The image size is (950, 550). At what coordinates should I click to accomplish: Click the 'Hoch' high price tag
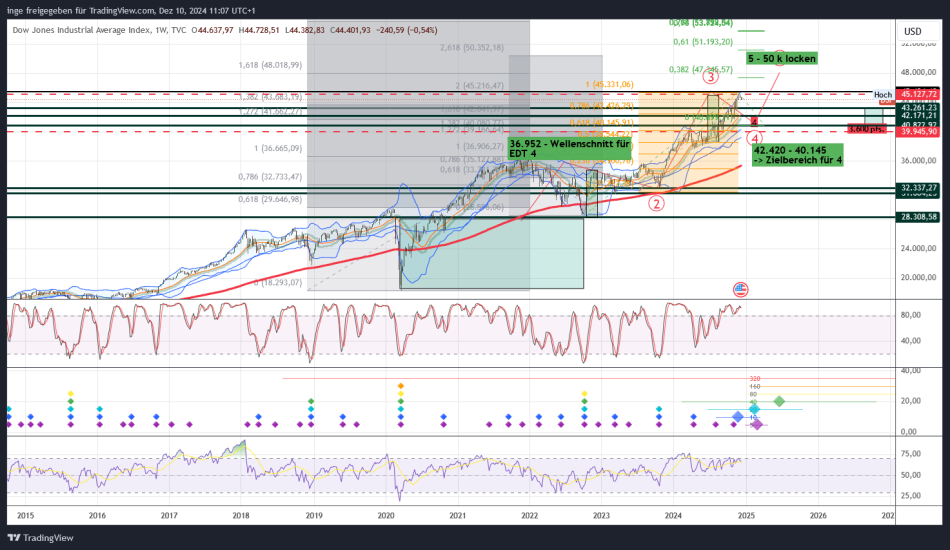coord(883,95)
